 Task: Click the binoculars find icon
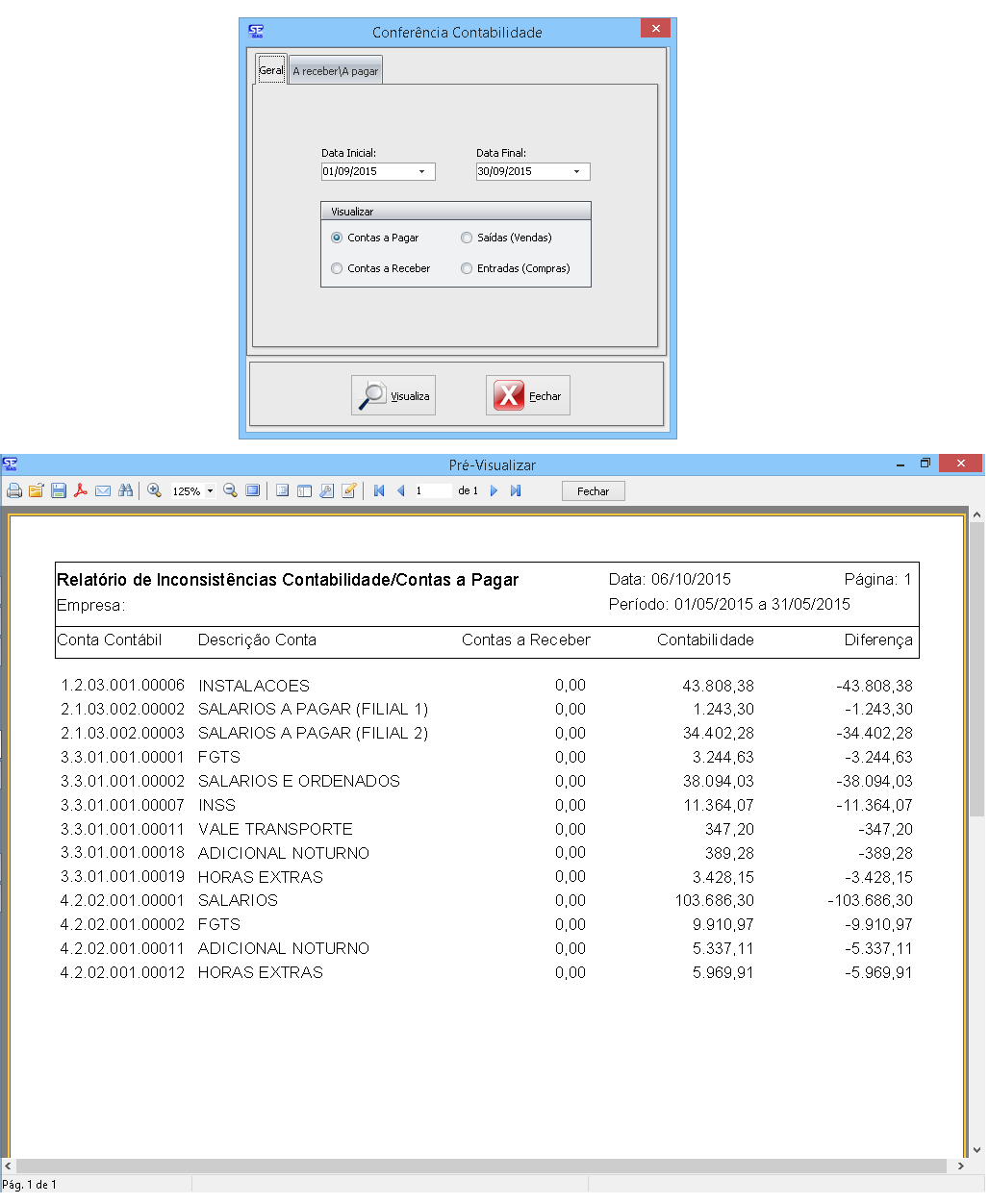tap(125, 491)
